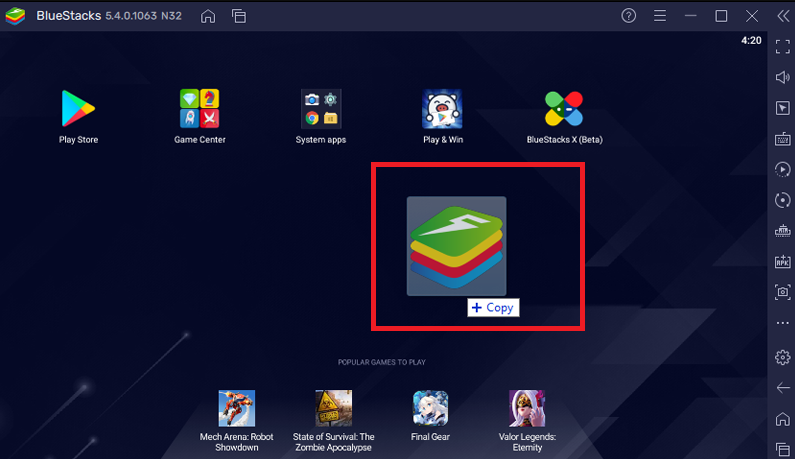Click the sync operations circular icon

[x=782, y=200]
